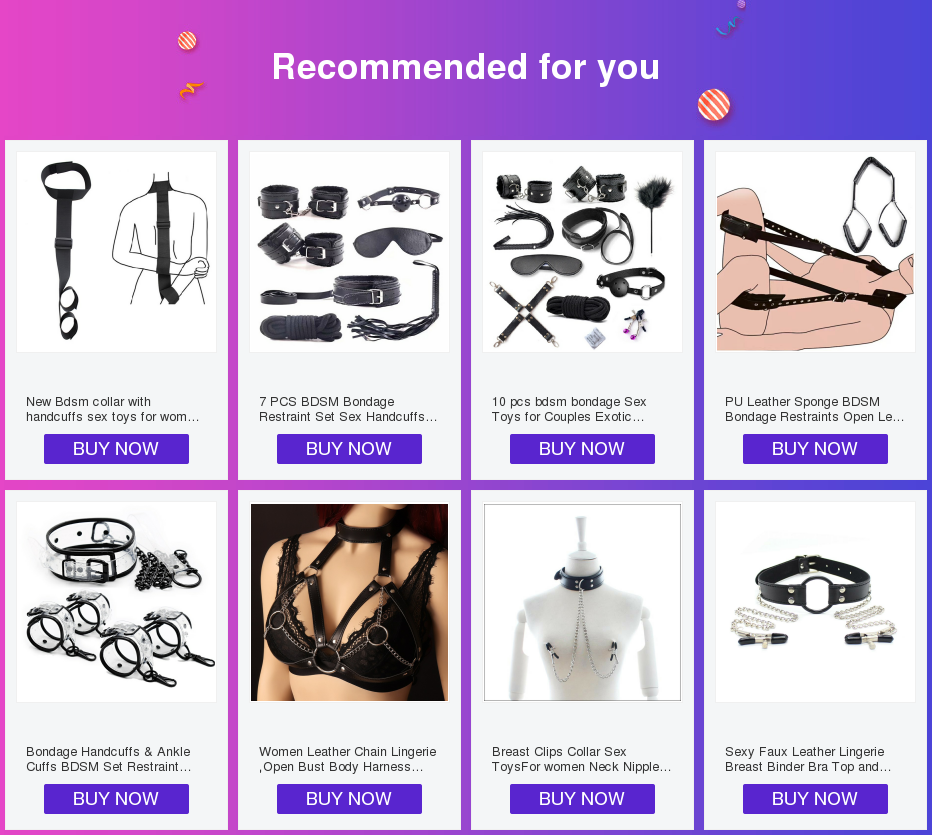The height and width of the screenshot is (835, 932).
Task: Click the 'Recommended for you' heading
Action: point(466,67)
